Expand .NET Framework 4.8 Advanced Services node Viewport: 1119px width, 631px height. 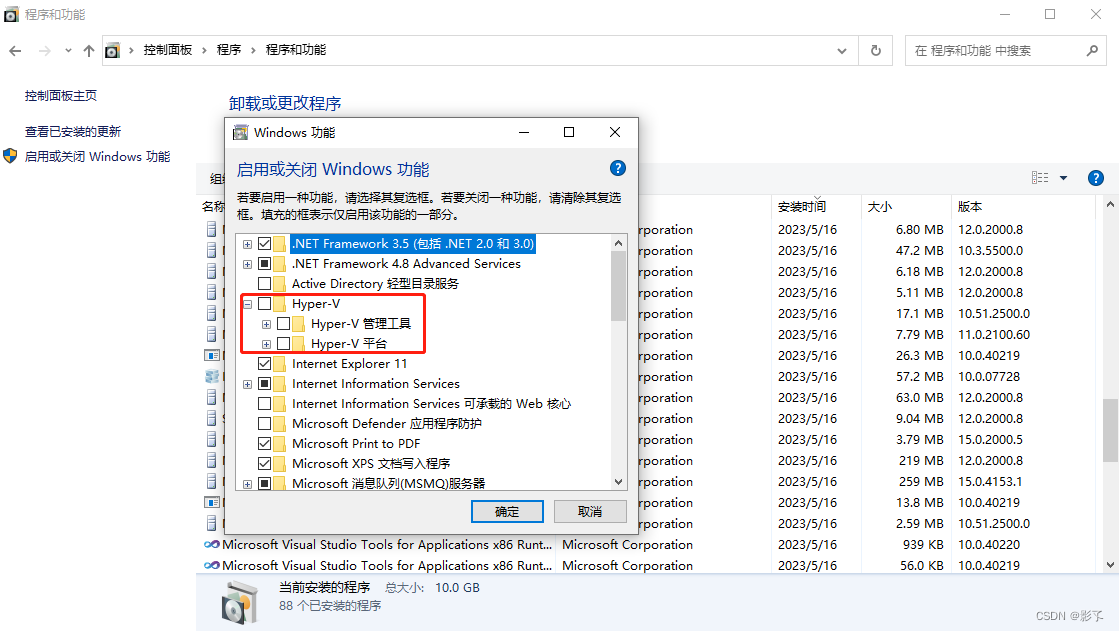tap(247, 264)
